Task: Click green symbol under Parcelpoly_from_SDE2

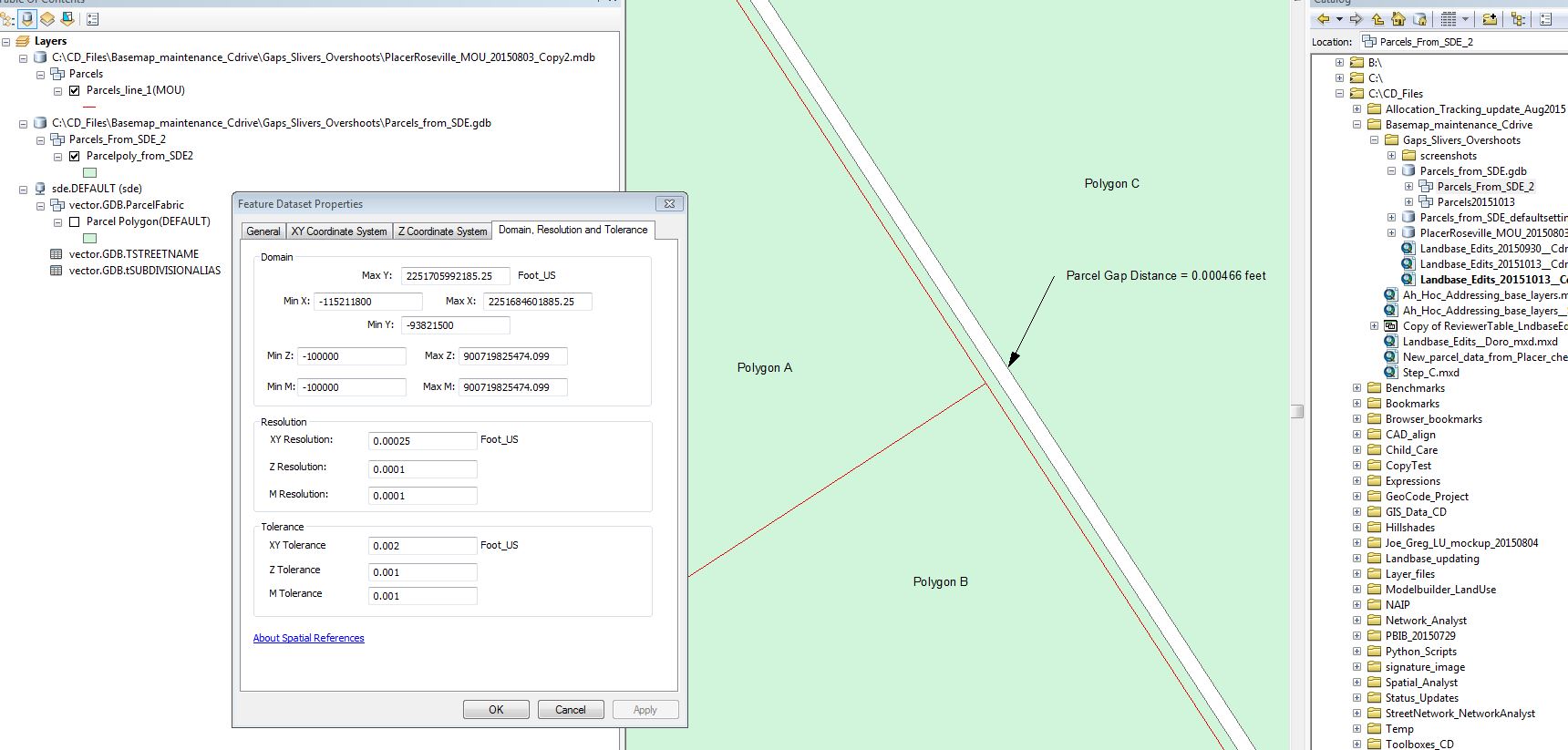Action: point(89,172)
